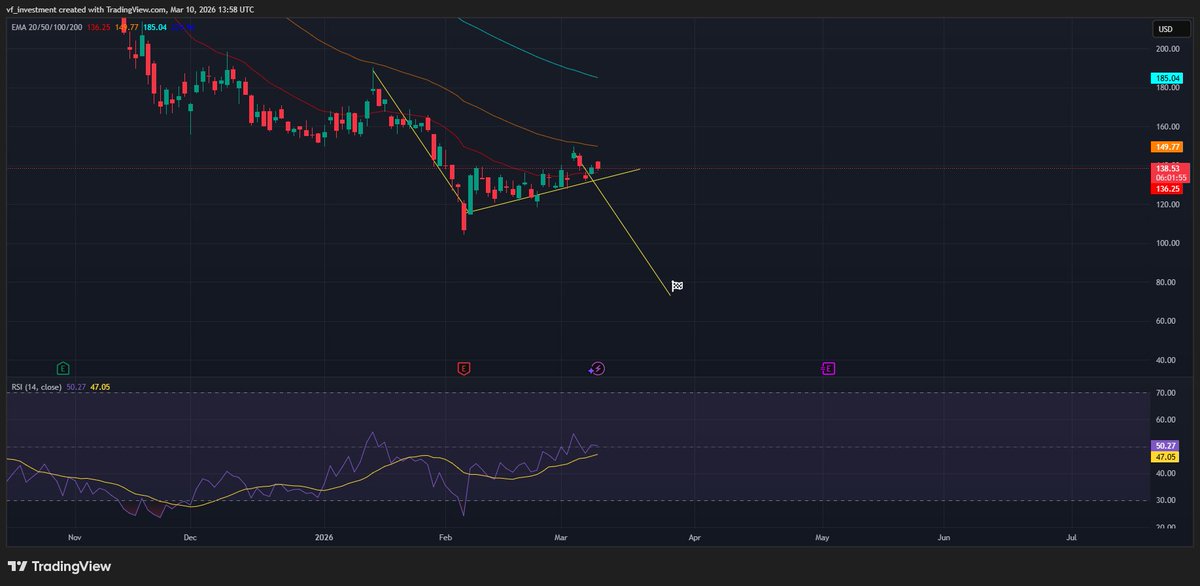1200x586 pixels.
Task: Click the flag marker at the trendline end
Action: pyautogui.click(x=677, y=286)
